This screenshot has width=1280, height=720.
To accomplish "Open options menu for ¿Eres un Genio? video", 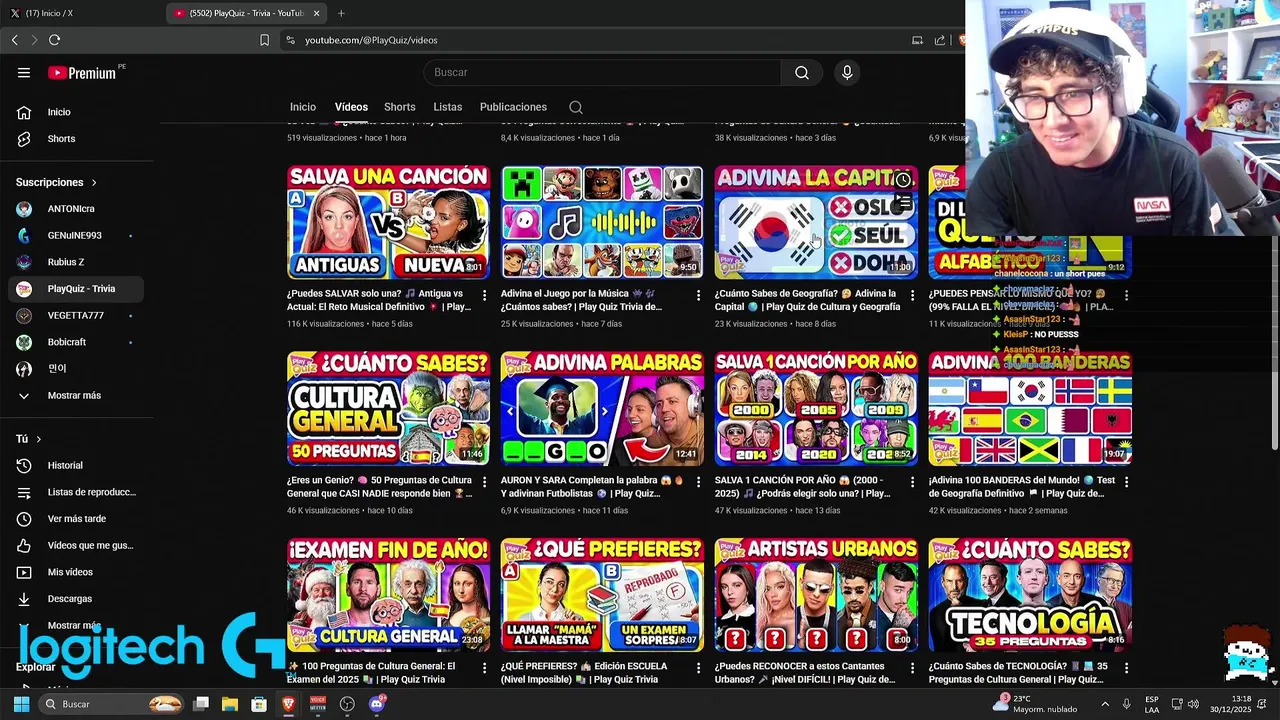I will 485,481.
